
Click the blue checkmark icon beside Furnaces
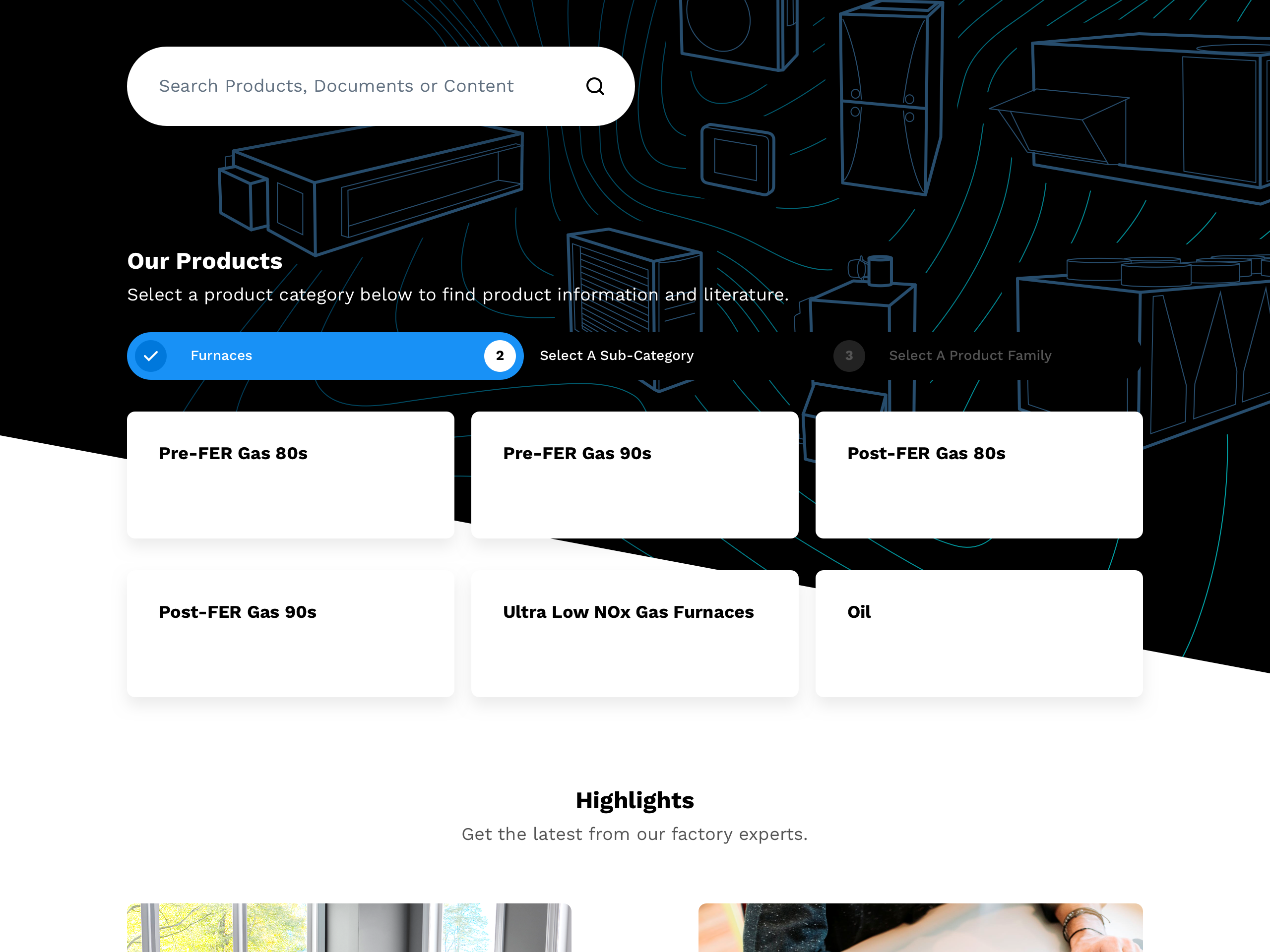(151, 356)
